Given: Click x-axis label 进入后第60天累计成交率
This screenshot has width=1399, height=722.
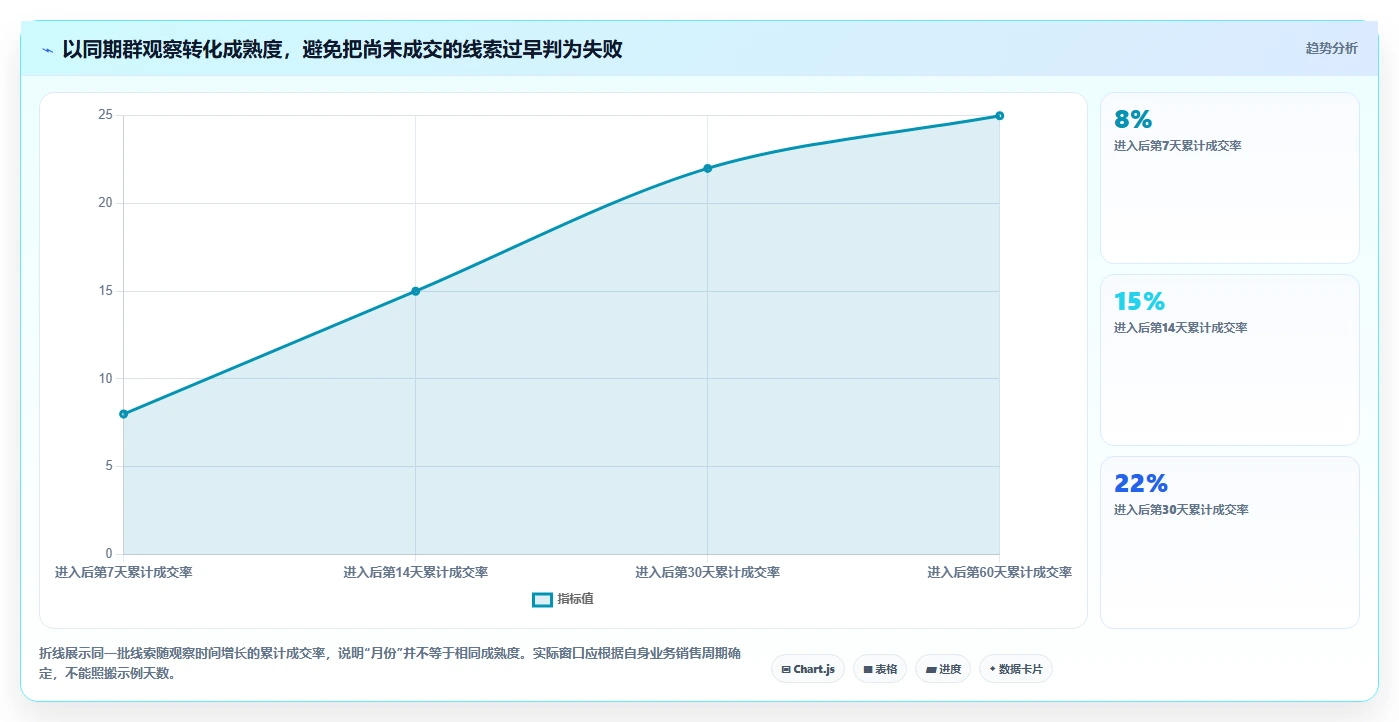Looking at the screenshot, I should [999, 572].
